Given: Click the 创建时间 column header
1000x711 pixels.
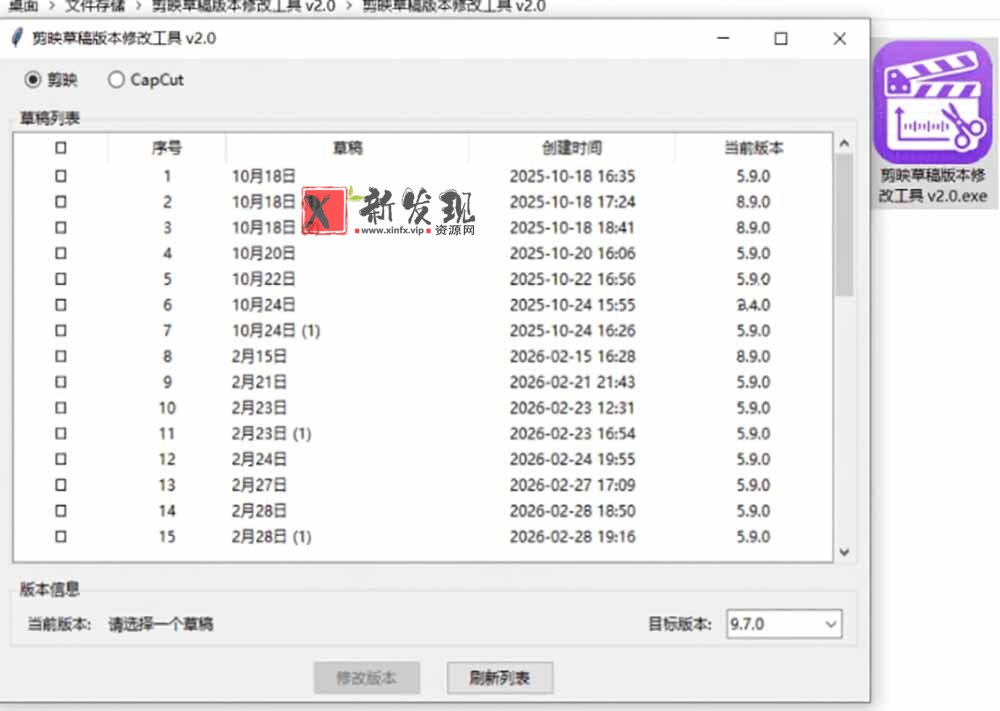Looking at the screenshot, I should tap(572, 148).
